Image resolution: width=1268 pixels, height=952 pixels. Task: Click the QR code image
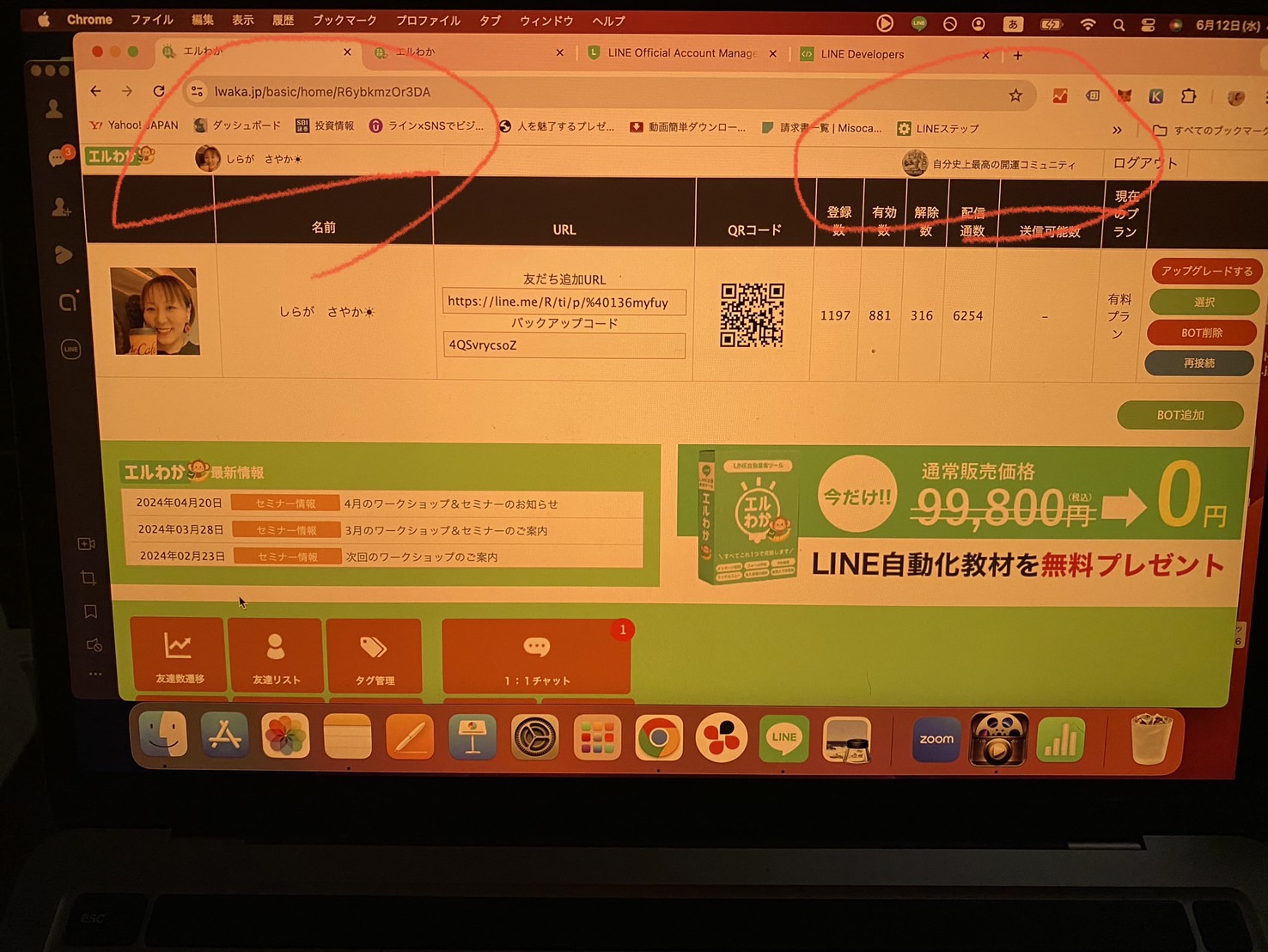click(752, 315)
